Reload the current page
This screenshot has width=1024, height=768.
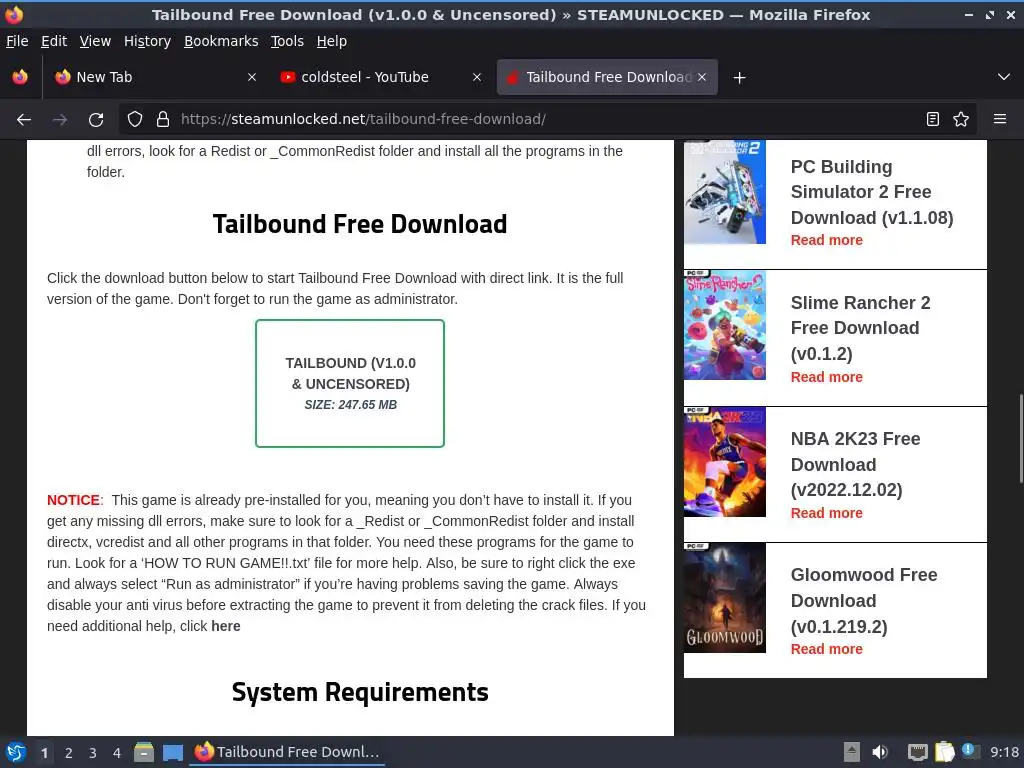coord(96,120)
